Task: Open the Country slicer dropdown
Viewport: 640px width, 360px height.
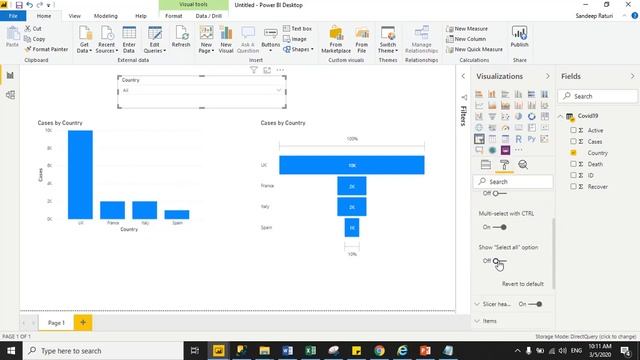Action: click(279, 90)
